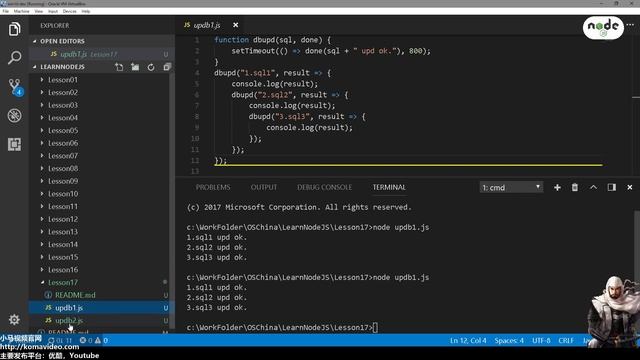The height and width of the screenshot is (360, 640).
Task: Maximize the panel with up chevron
Action: pyautogui.click(x=593, y=187)
